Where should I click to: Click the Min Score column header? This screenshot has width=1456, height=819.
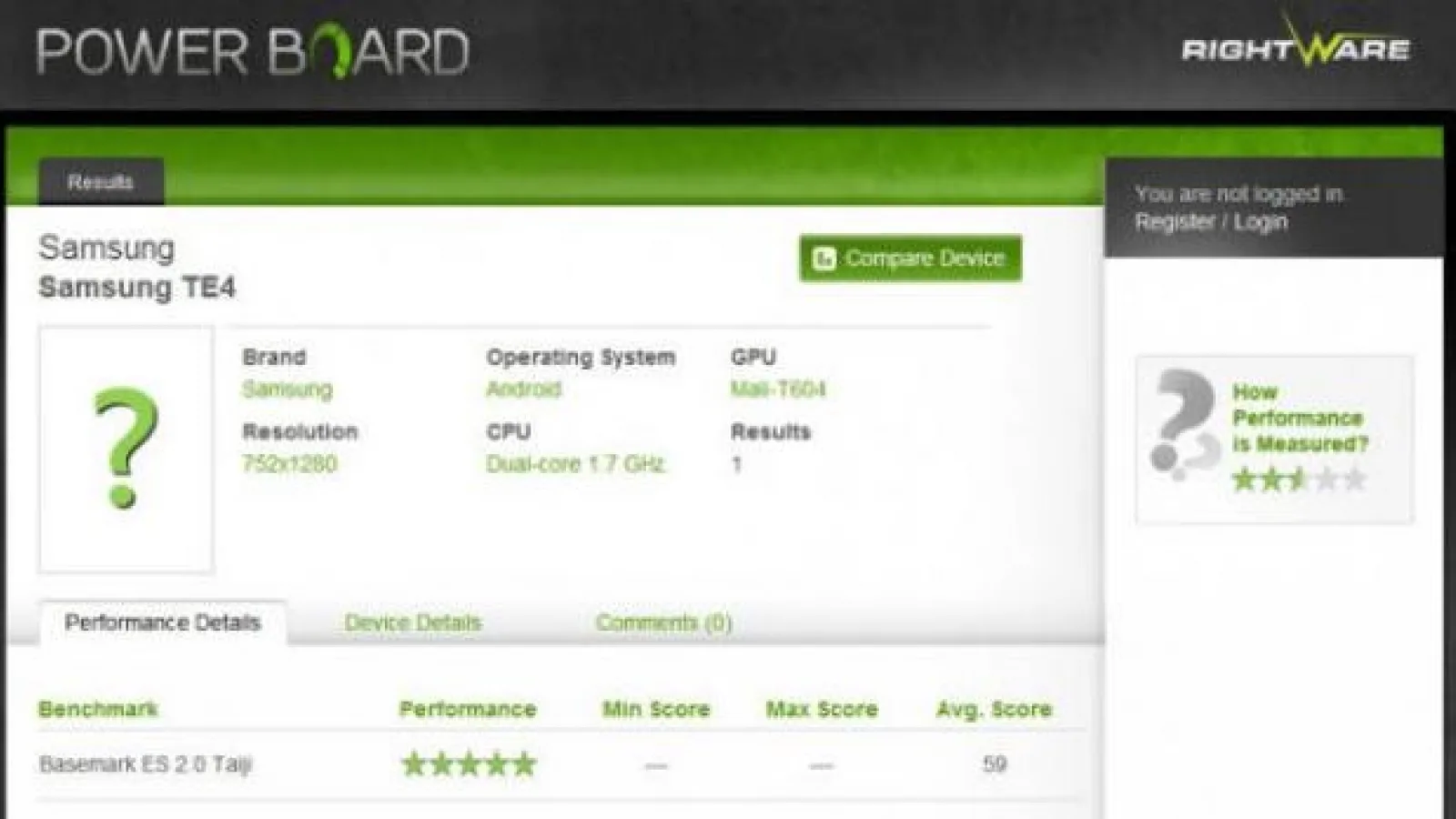coord(656,709)
